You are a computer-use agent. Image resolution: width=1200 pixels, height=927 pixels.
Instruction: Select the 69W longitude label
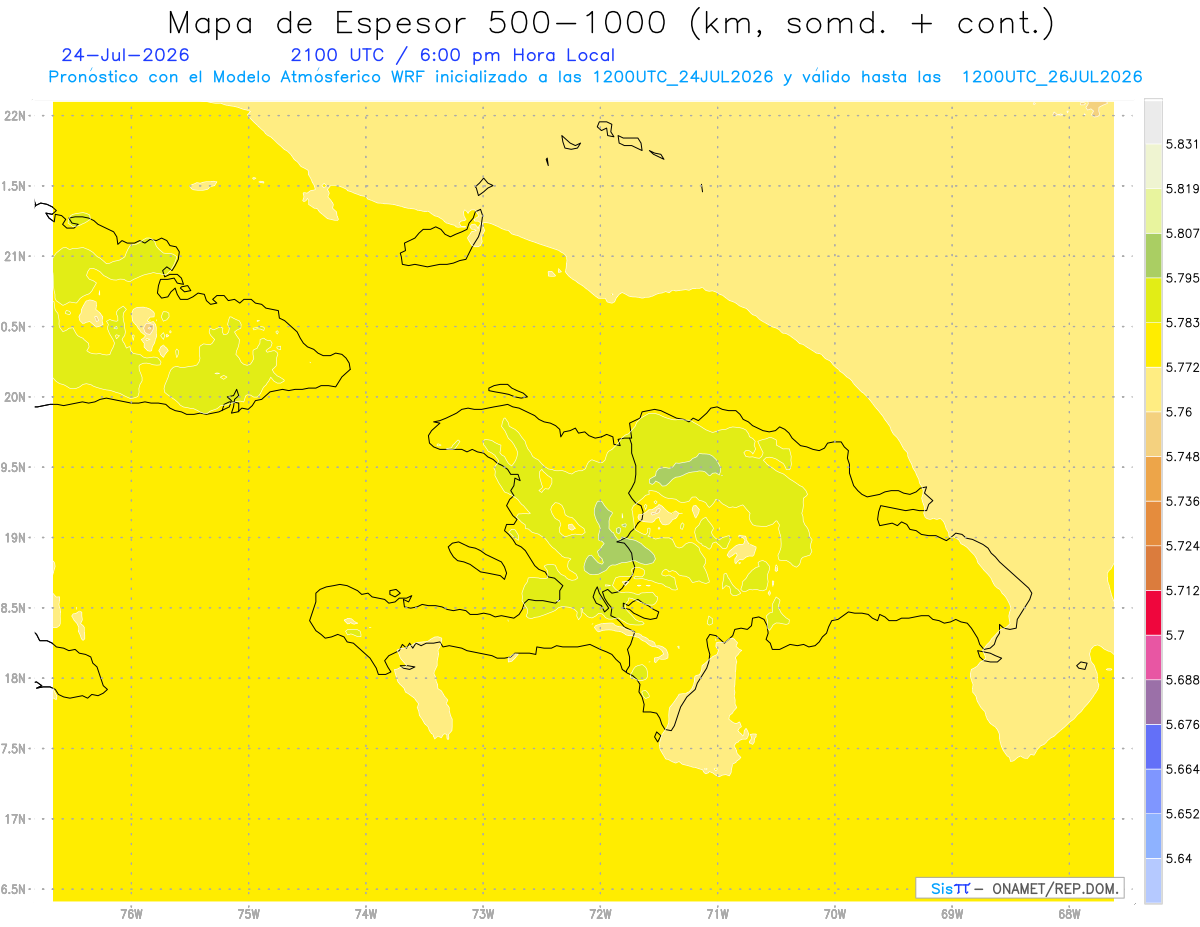coord(952,913)
